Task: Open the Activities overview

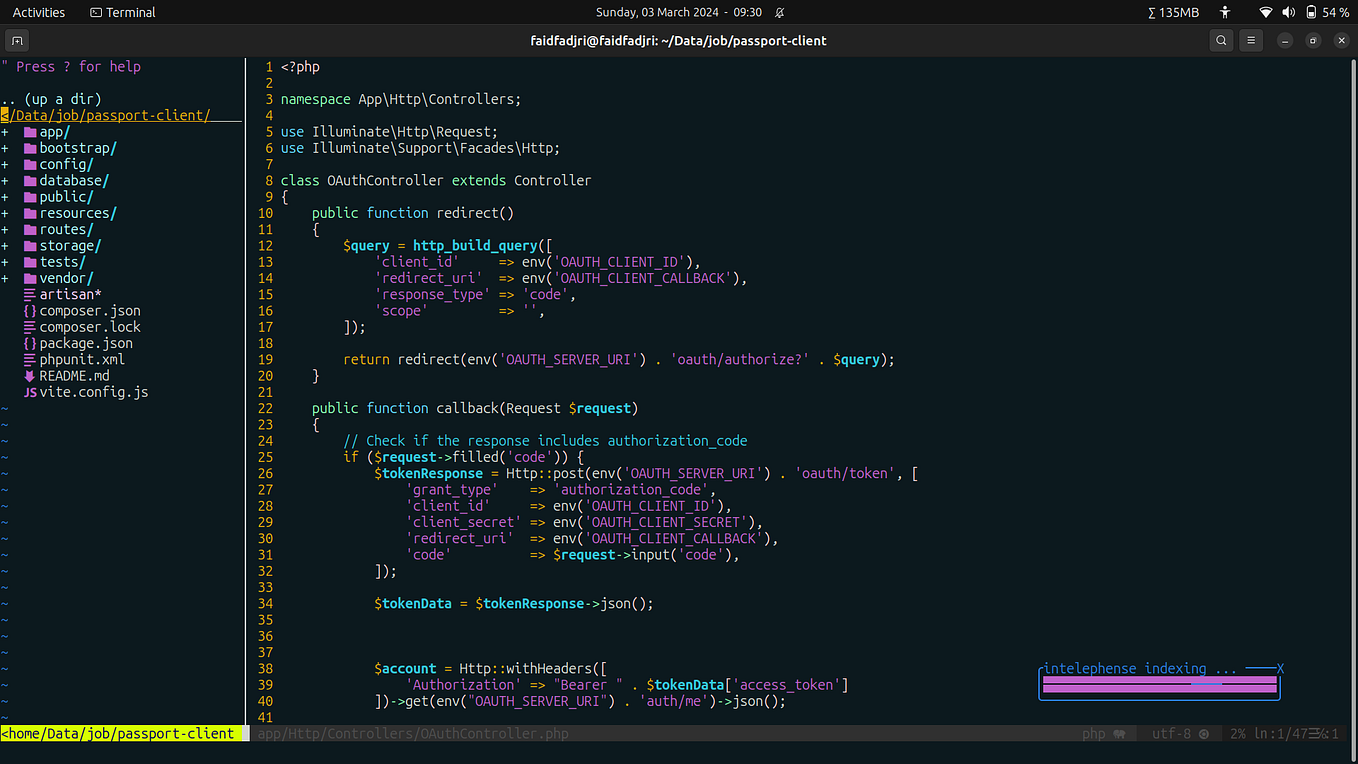Action: point(39,12)
